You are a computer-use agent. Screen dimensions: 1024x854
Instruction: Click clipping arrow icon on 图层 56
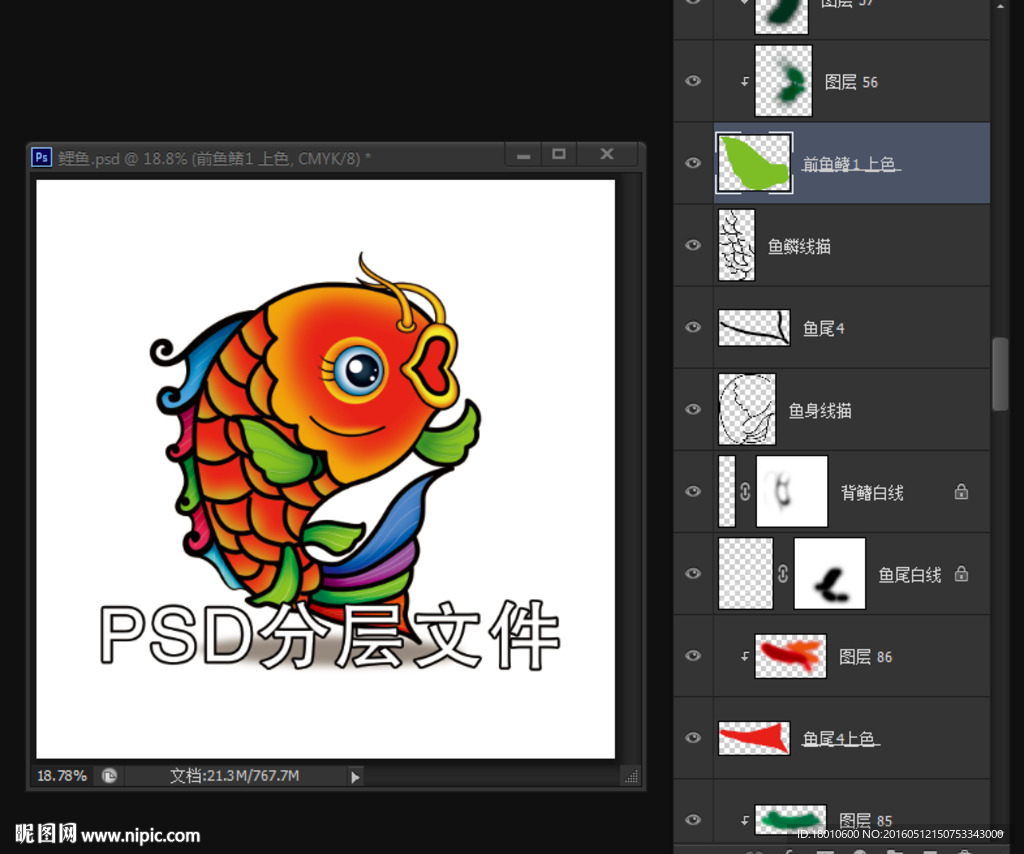coord(744,82)
